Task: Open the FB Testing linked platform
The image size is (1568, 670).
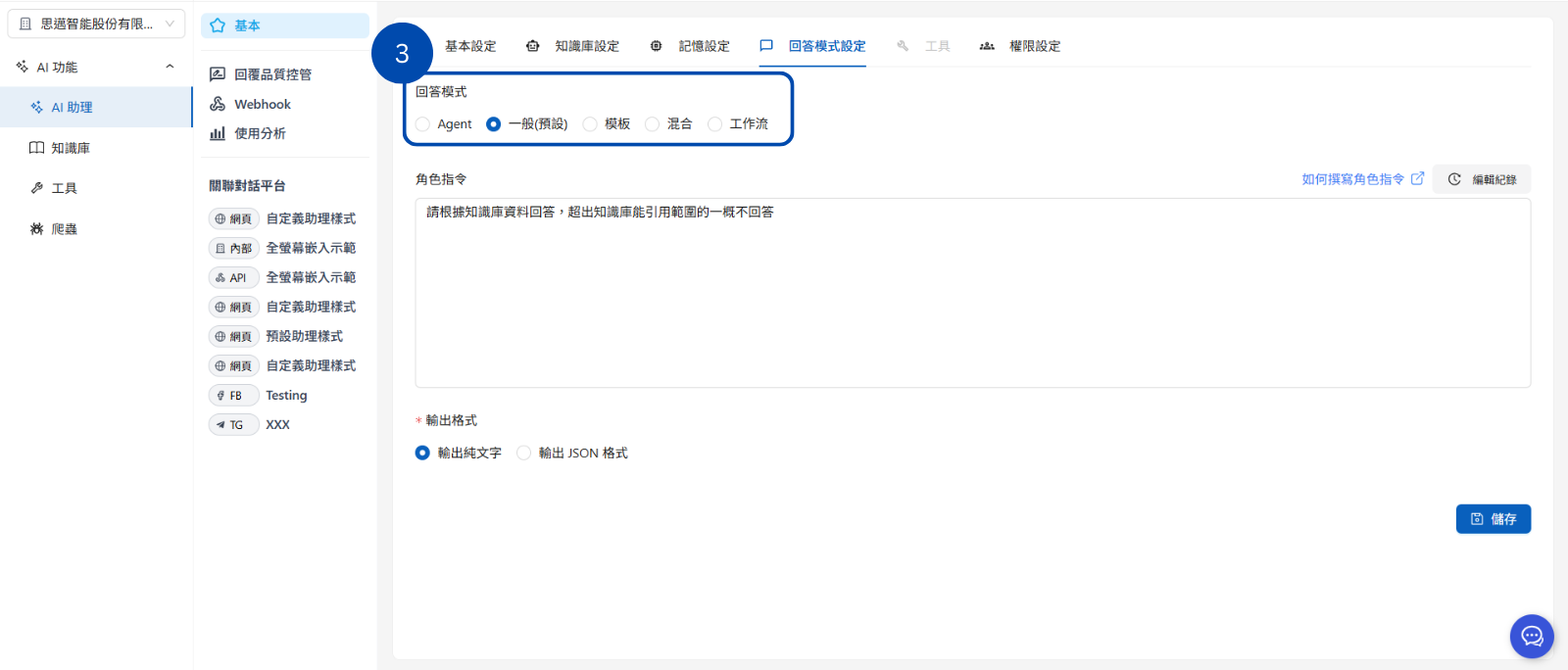Action: pos(285,396)
